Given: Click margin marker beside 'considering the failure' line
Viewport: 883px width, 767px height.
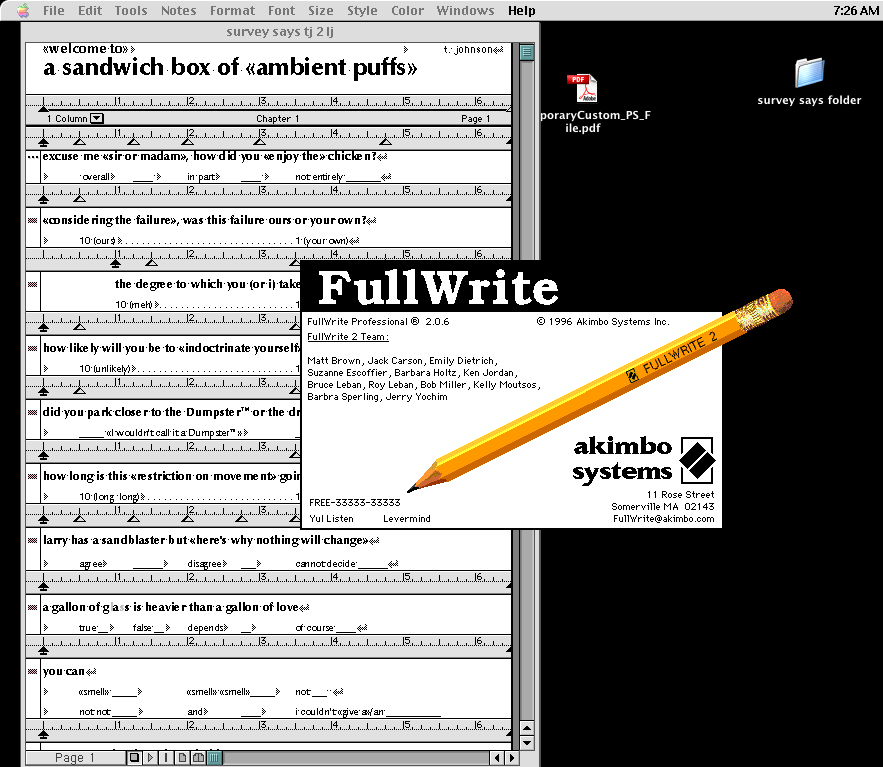Looking at the screenshot, I should 33,220.
